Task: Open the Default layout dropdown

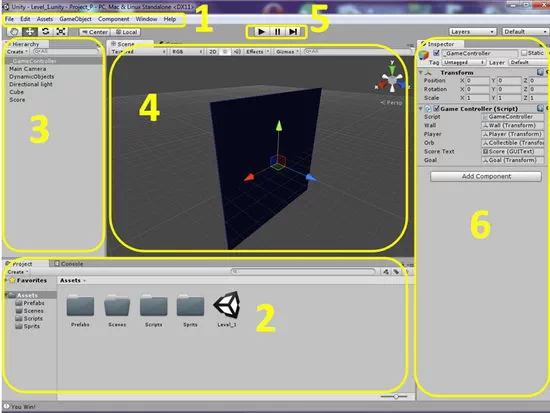Action: tap(525, 32)
